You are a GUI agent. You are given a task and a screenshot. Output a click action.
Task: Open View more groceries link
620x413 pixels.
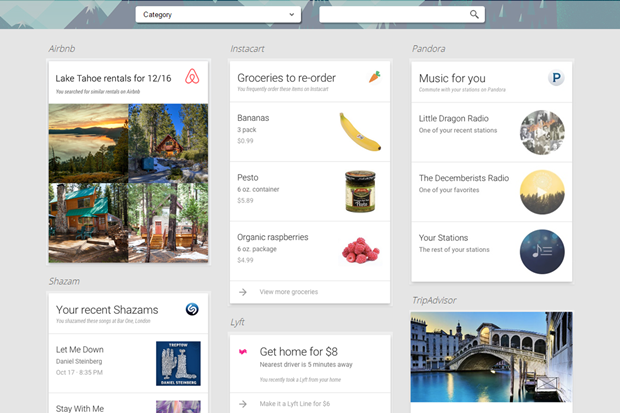289,292
